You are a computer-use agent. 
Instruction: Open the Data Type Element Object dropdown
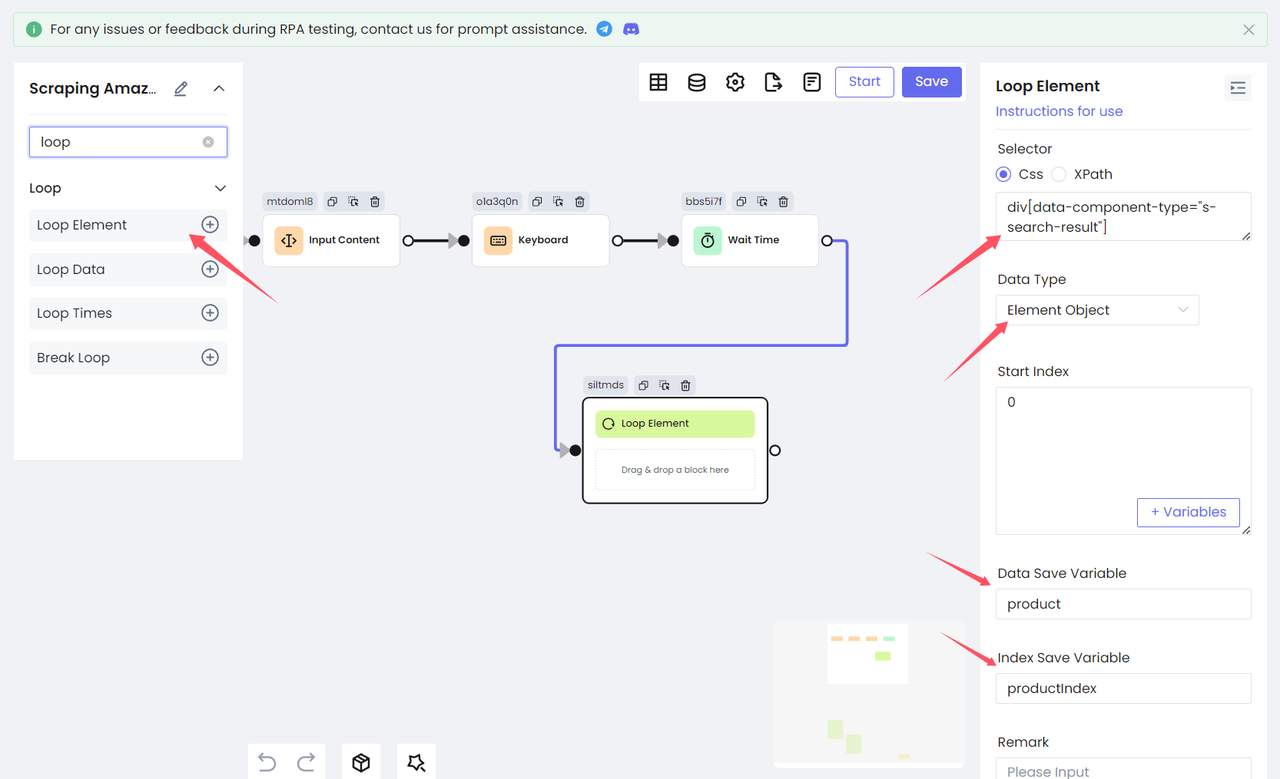click(1097, 310)
